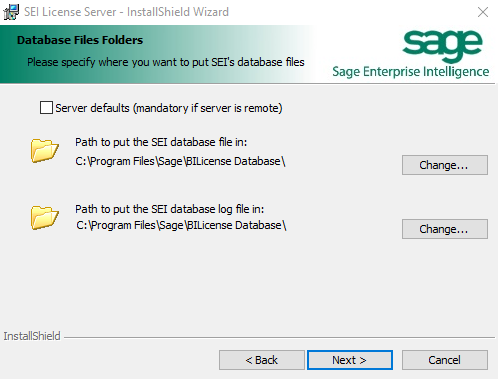Click the 'Database Files Folders' heading

[80, 40]
